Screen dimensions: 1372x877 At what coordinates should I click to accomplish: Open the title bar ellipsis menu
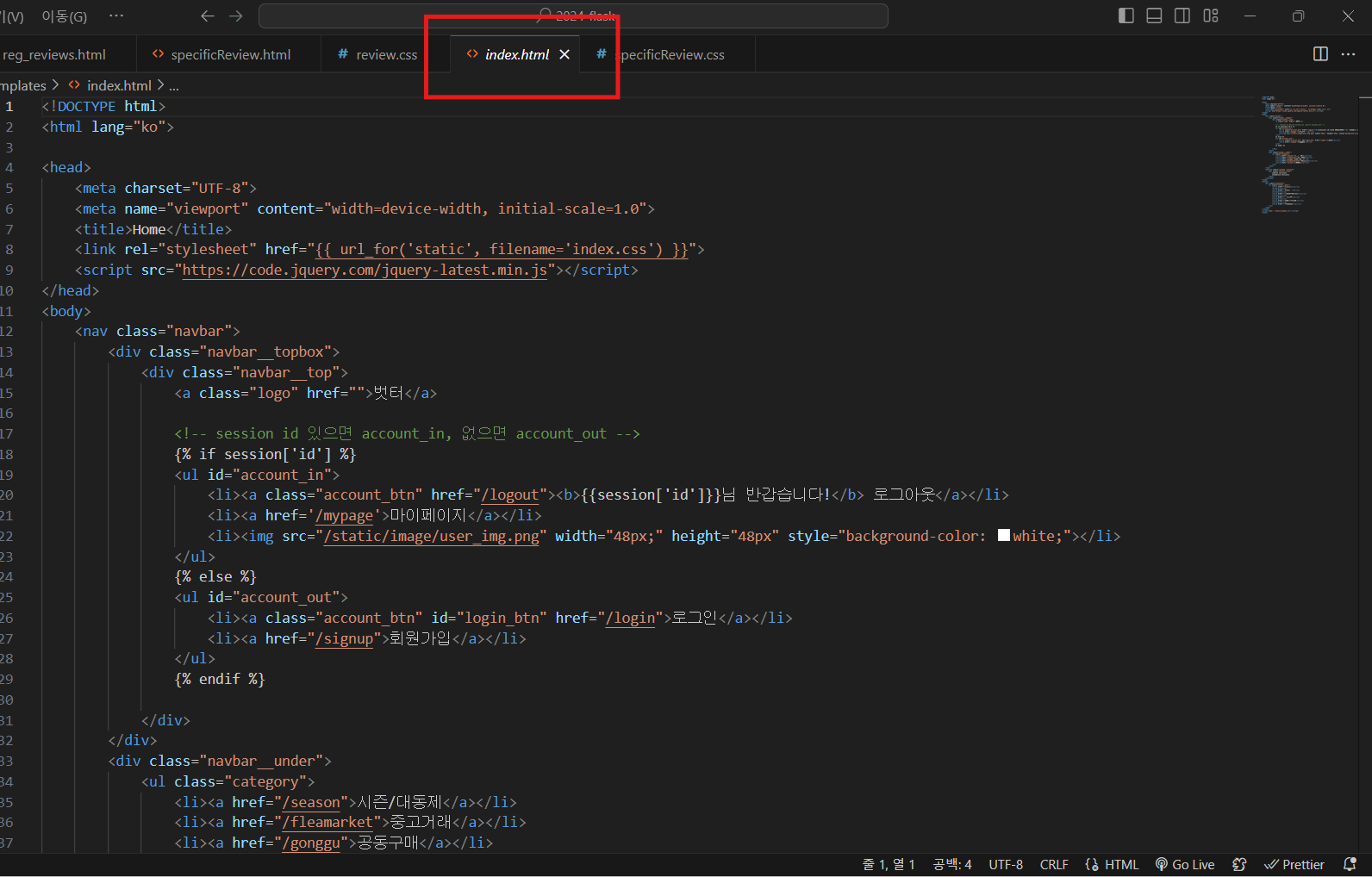point(116,16)
